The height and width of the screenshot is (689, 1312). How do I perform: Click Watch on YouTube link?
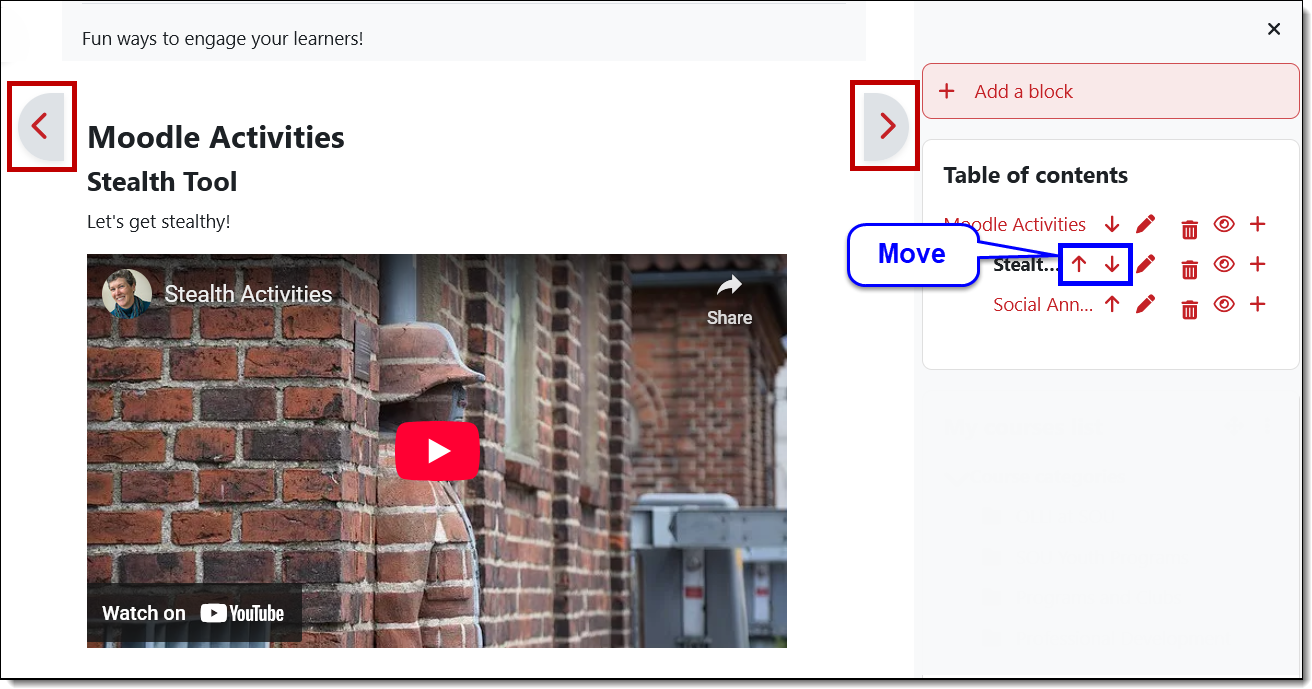click(x=194, y=613)
